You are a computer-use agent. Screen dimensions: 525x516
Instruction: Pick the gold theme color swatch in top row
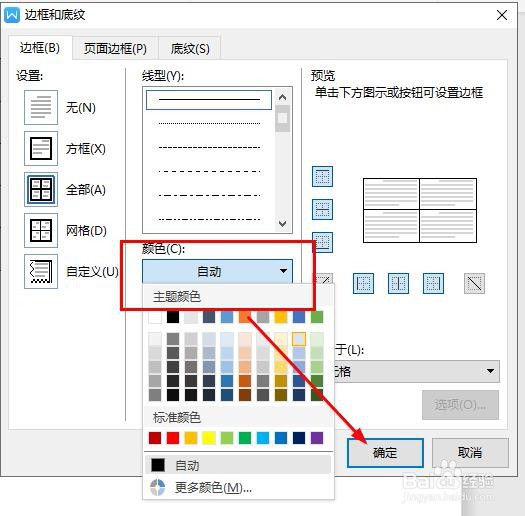point(281,317)
